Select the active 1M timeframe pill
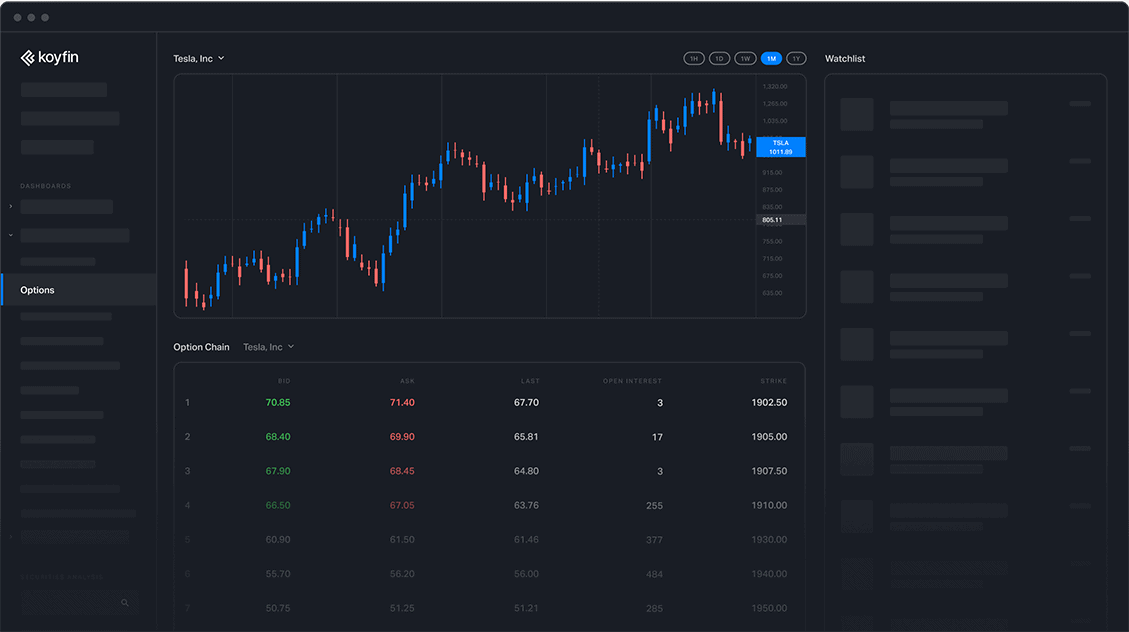The height and width of the screenshot is (632, 1129). coord(771,59)
